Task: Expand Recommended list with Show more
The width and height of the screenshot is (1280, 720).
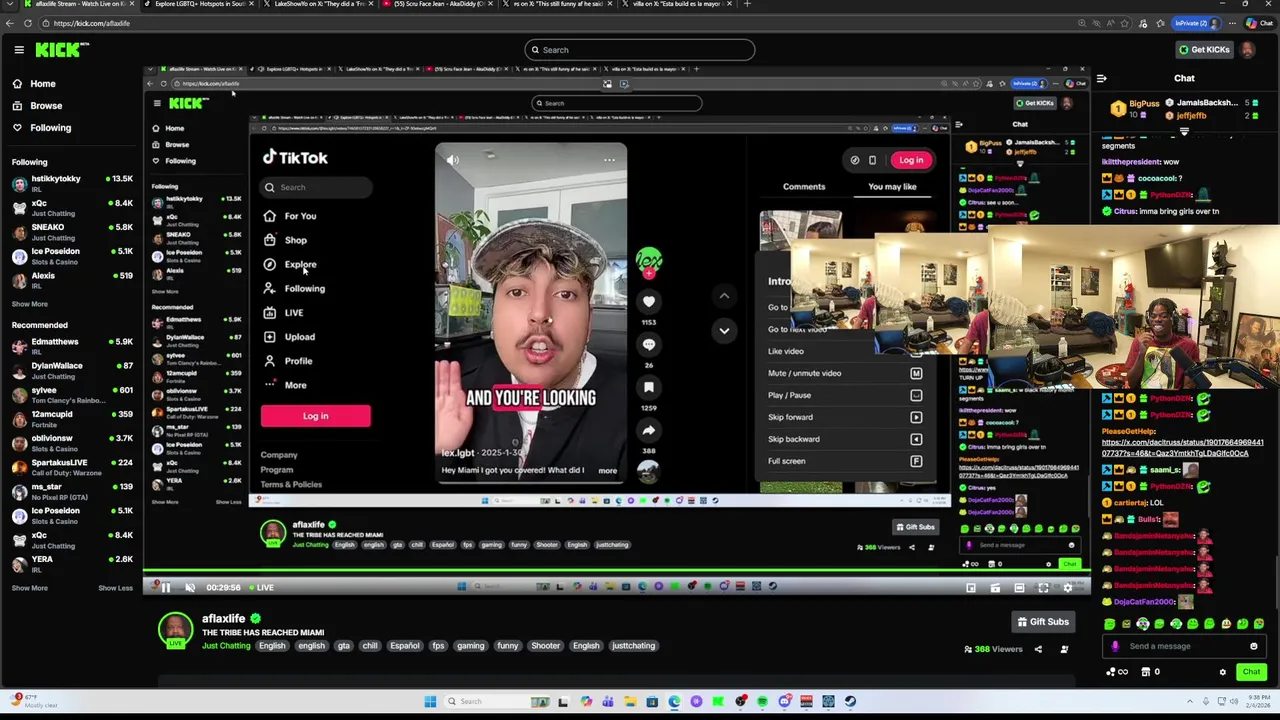Action: [x=30, y=588]
